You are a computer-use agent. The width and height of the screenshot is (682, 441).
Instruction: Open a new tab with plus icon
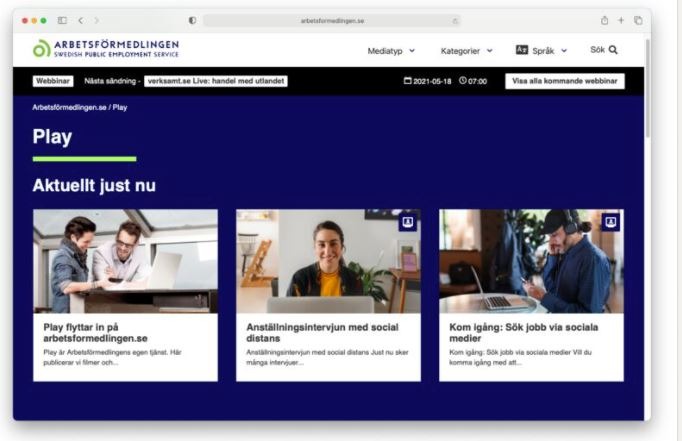[x=621, y=20]
